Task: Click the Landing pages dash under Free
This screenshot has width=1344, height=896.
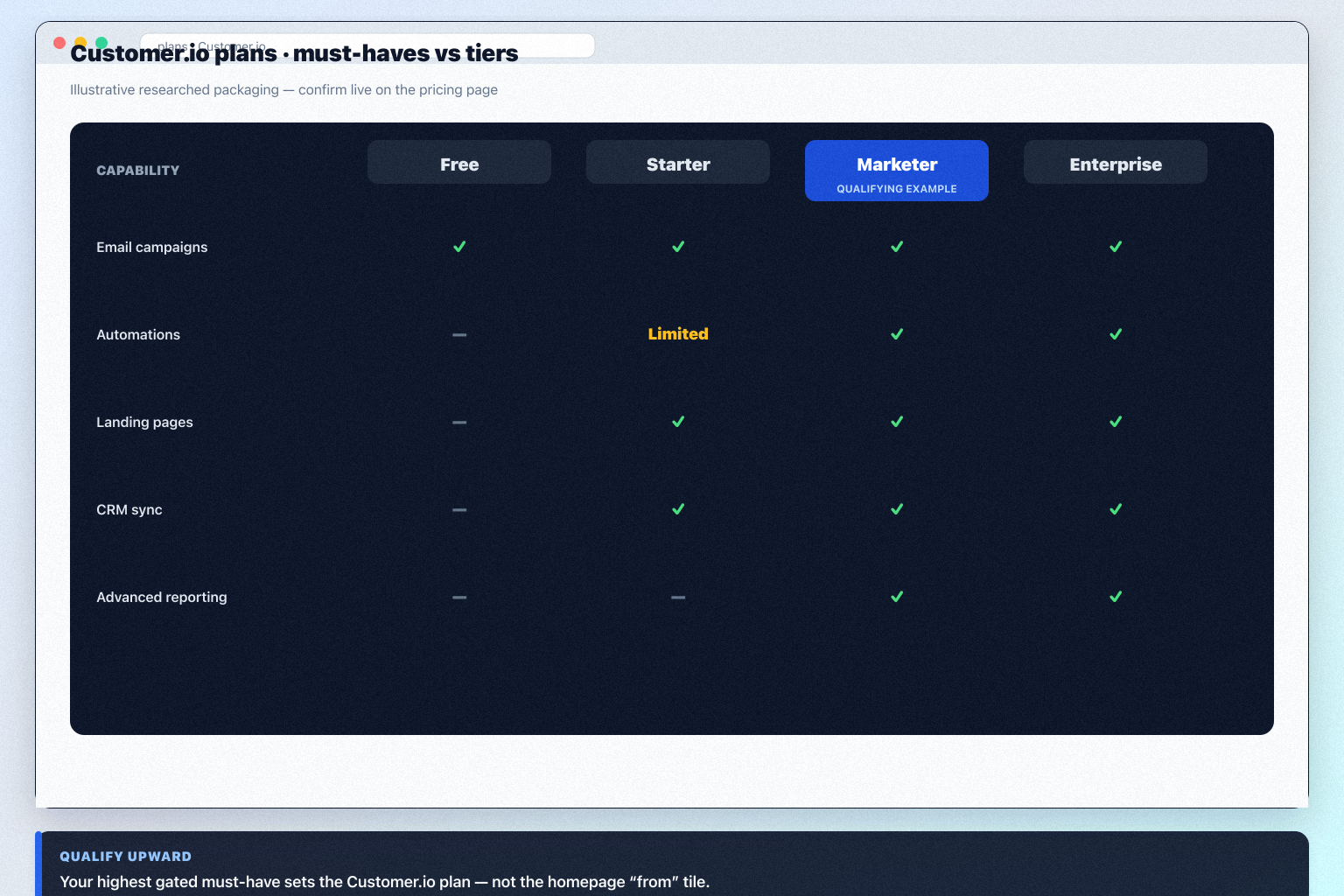Action: [x=459, y=423]
